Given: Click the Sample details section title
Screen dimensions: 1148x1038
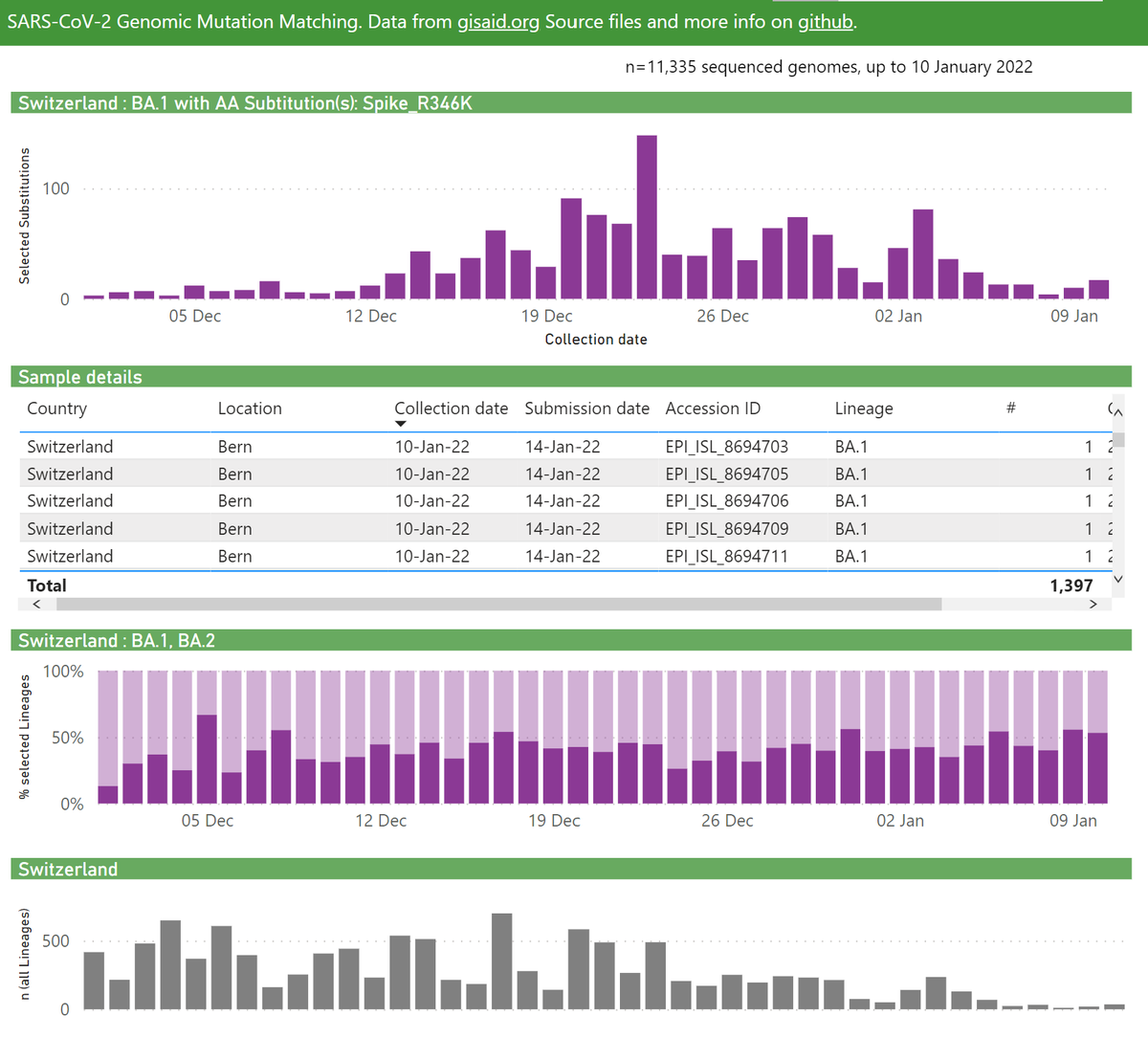Looking at the screenshot, I should point(80,377).
